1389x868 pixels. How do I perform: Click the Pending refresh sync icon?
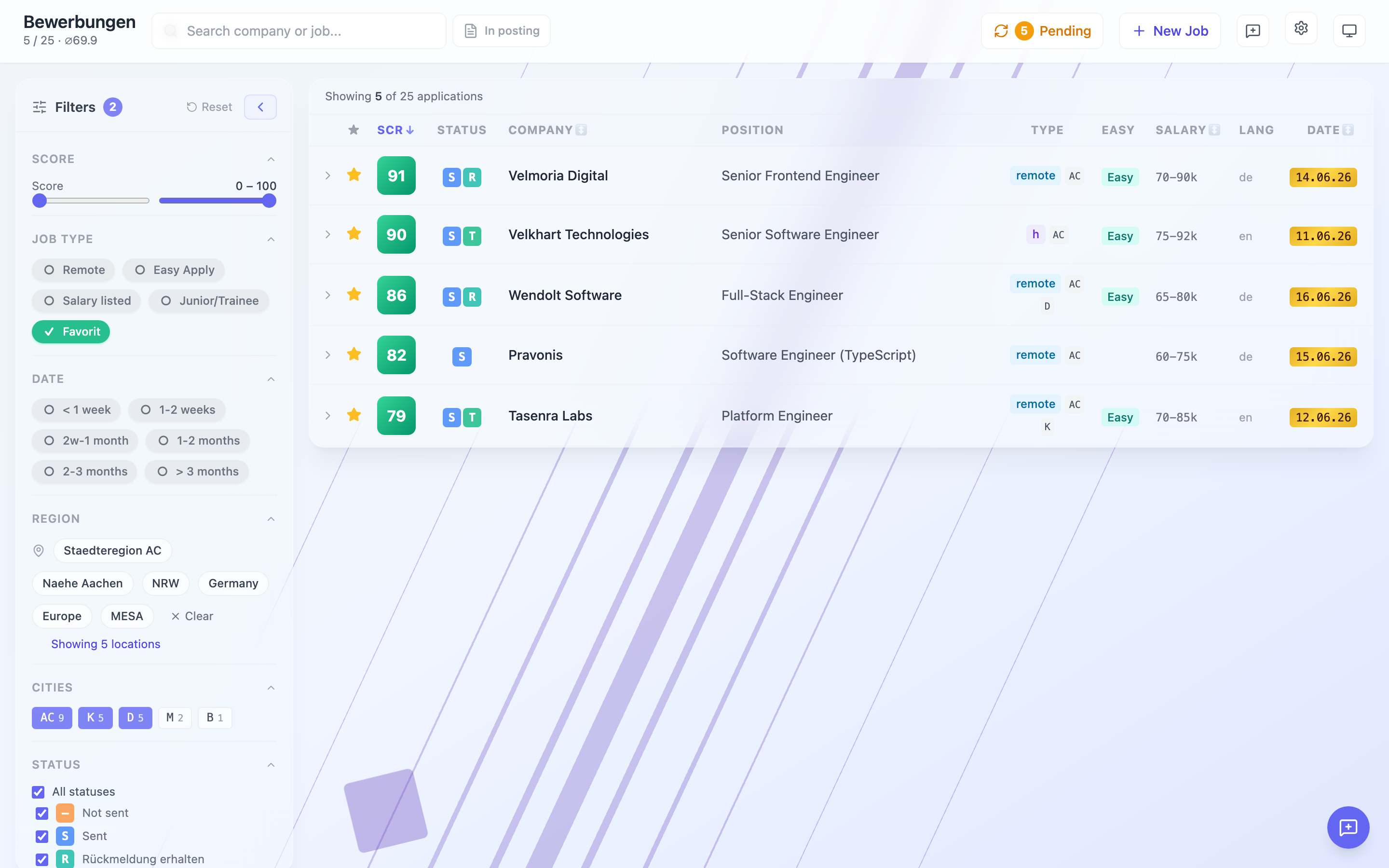pyautogui.click(x=1001, y=31)
